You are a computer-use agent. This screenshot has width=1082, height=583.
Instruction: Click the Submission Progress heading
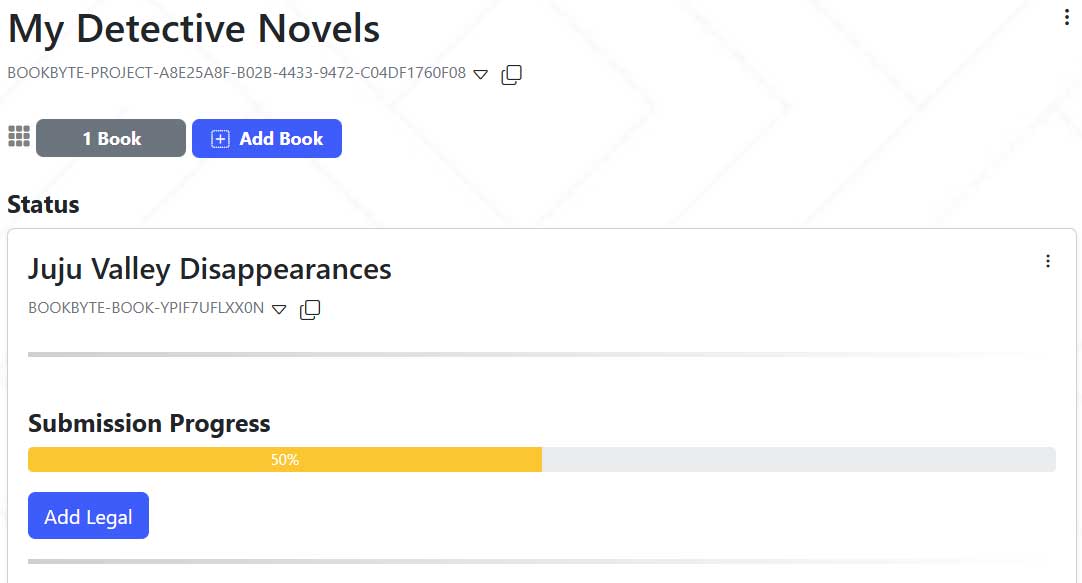[149, 423]
